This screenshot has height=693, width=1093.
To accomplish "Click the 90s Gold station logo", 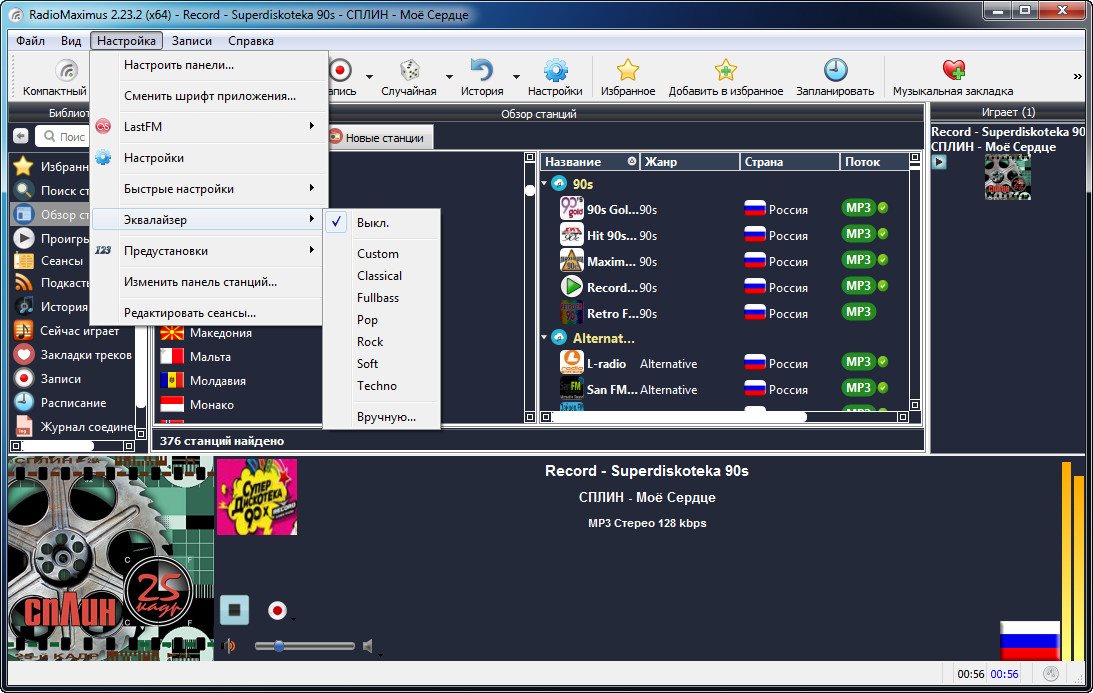I will (x=572, y=208).
